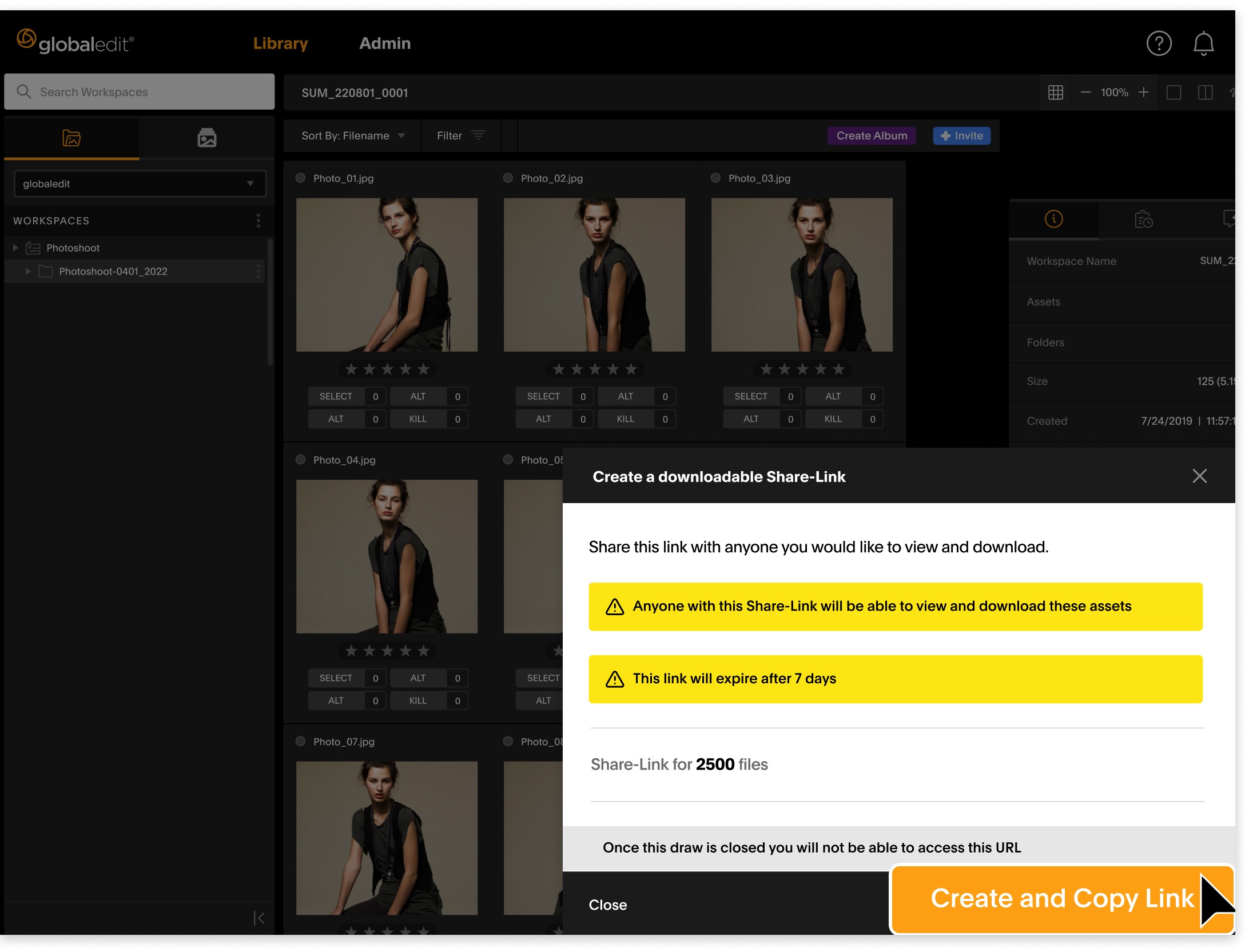Open the history clipboard panel tab
Screen dimensions: 1249x952
[x=1143, y=219]
